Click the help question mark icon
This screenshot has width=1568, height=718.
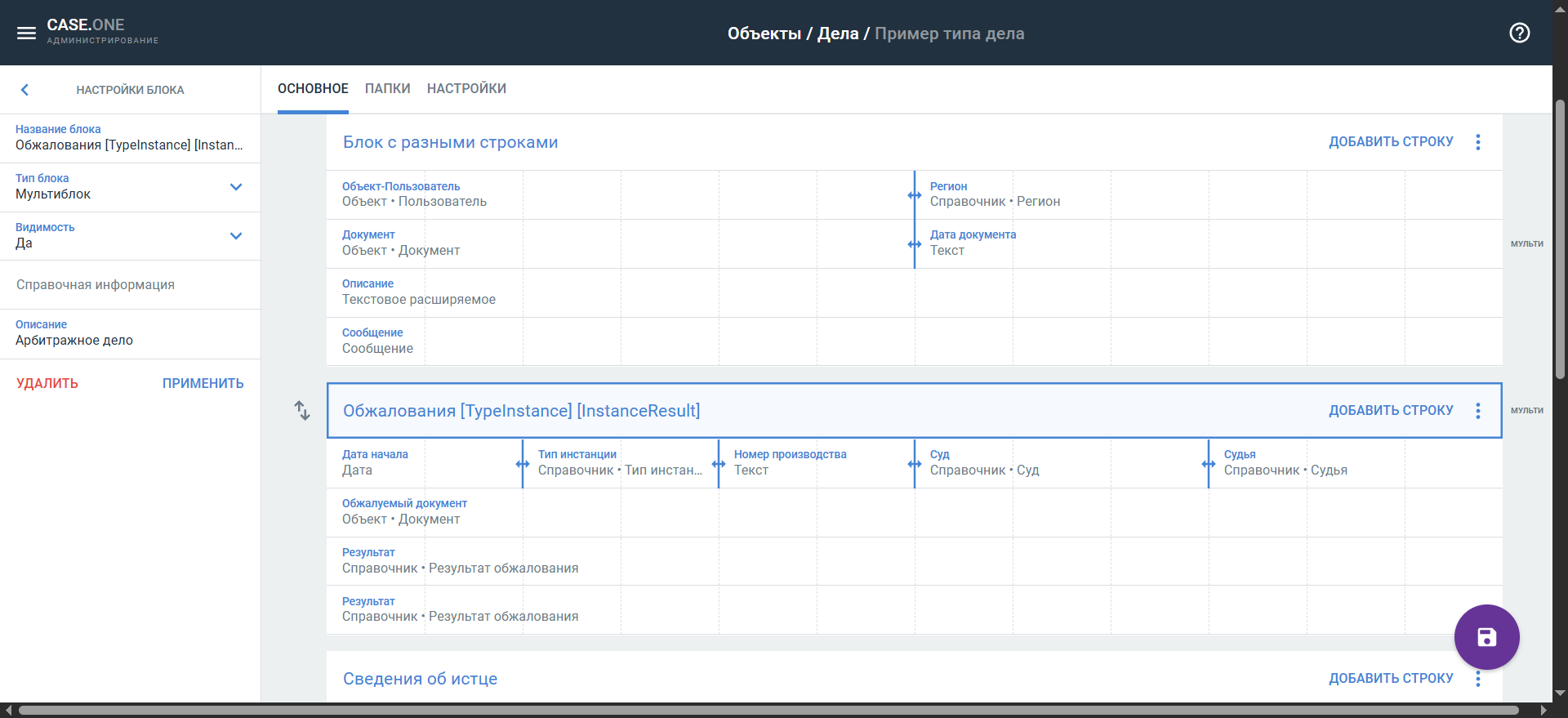pyautogui.click(x=1519, y=33)
